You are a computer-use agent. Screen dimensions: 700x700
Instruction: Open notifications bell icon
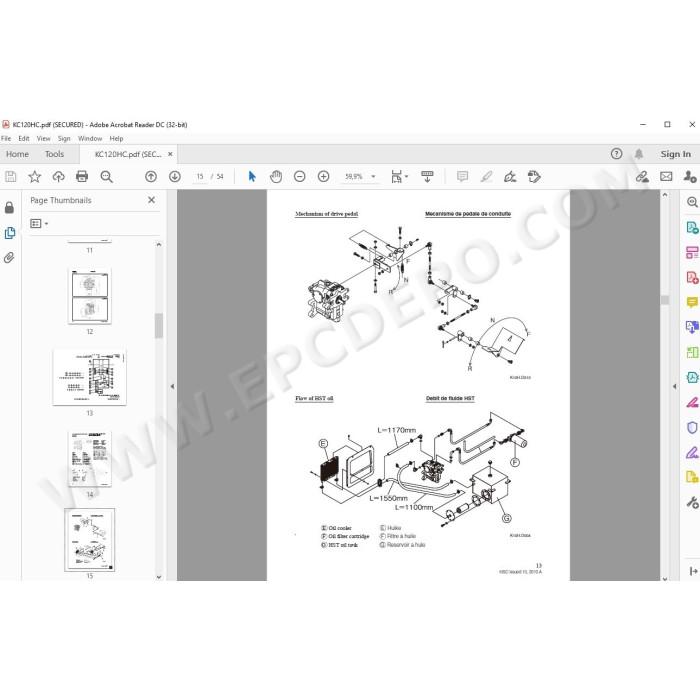pos(639,154)
